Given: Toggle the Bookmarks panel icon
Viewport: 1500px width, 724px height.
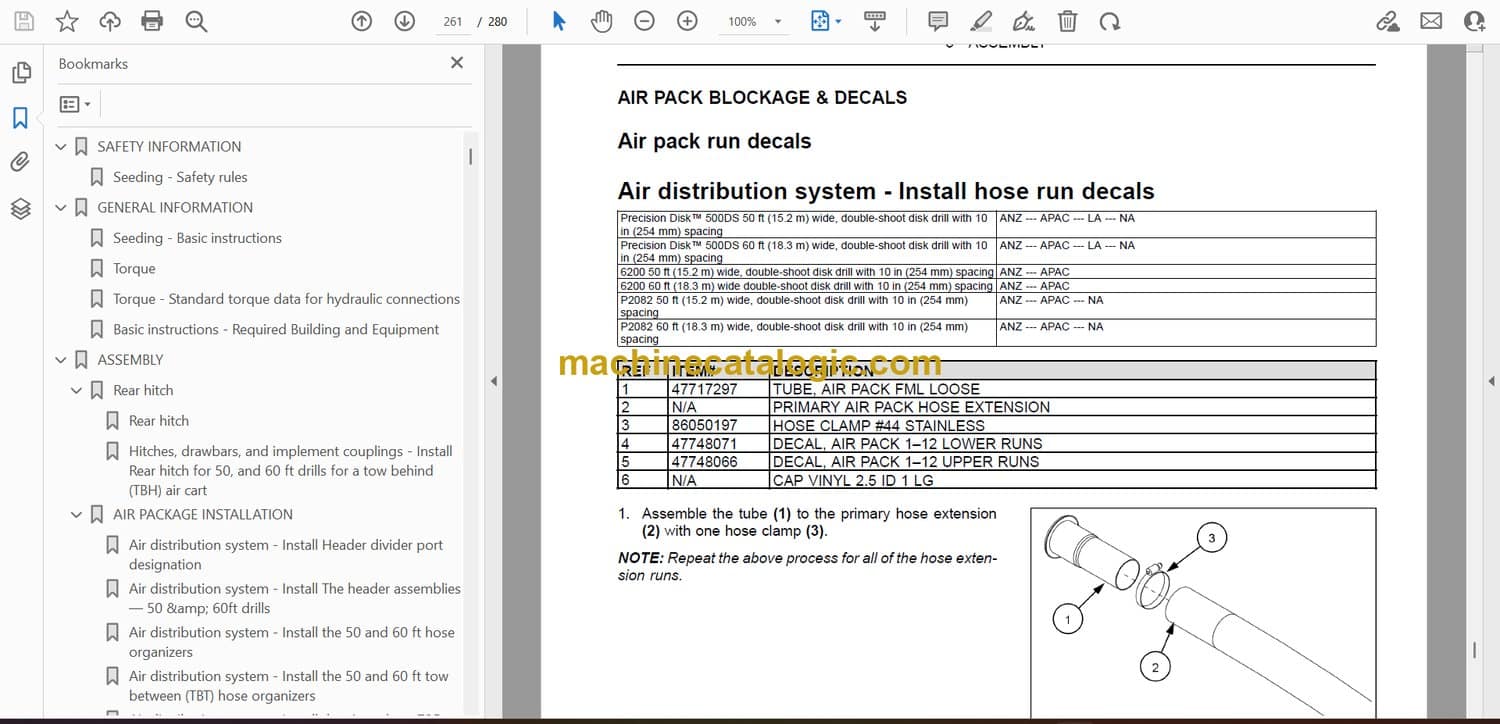Looking at the screenshot, I should coord(20,118).
